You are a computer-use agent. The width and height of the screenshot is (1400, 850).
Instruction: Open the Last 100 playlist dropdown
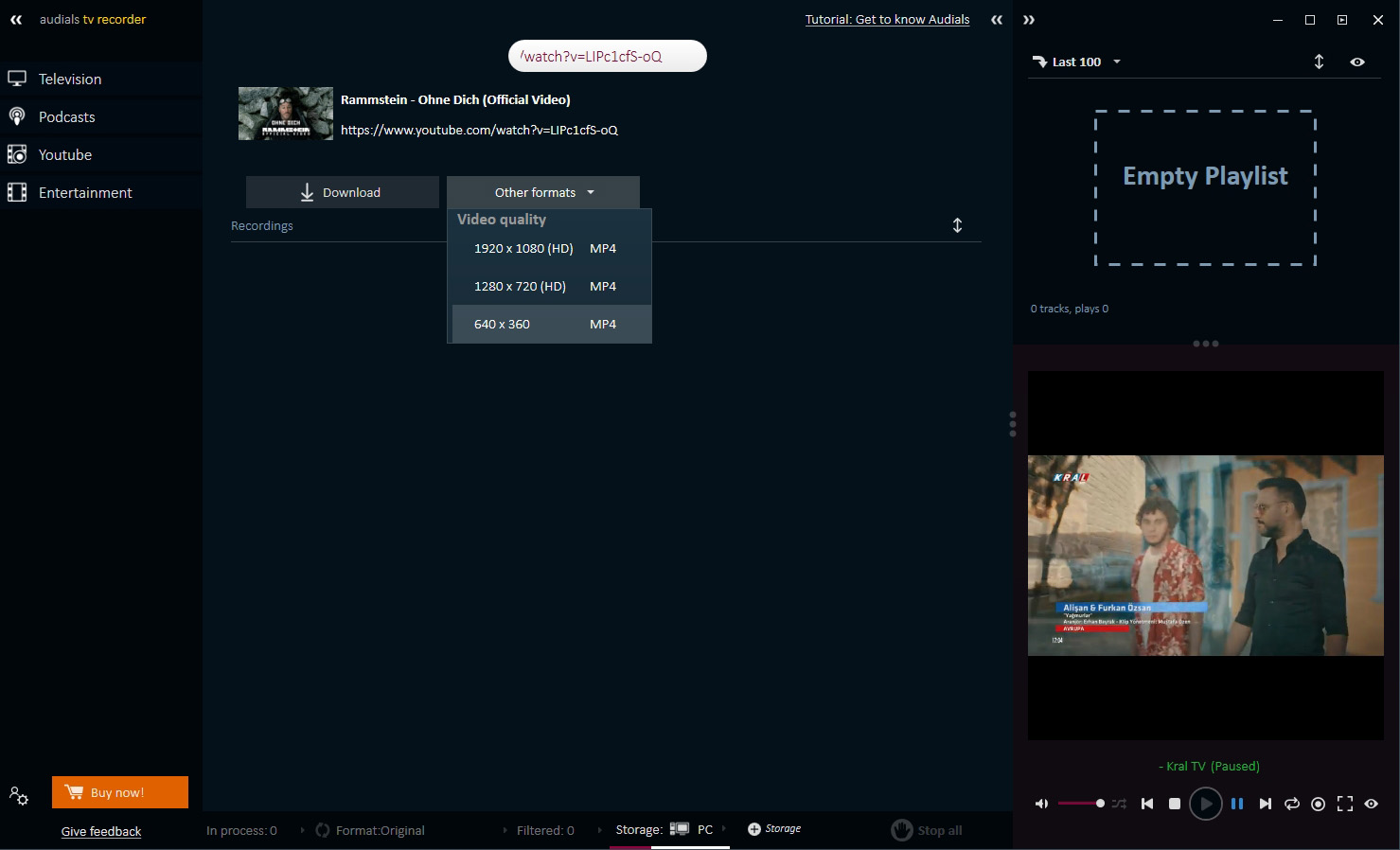[x=1076, y=62]
